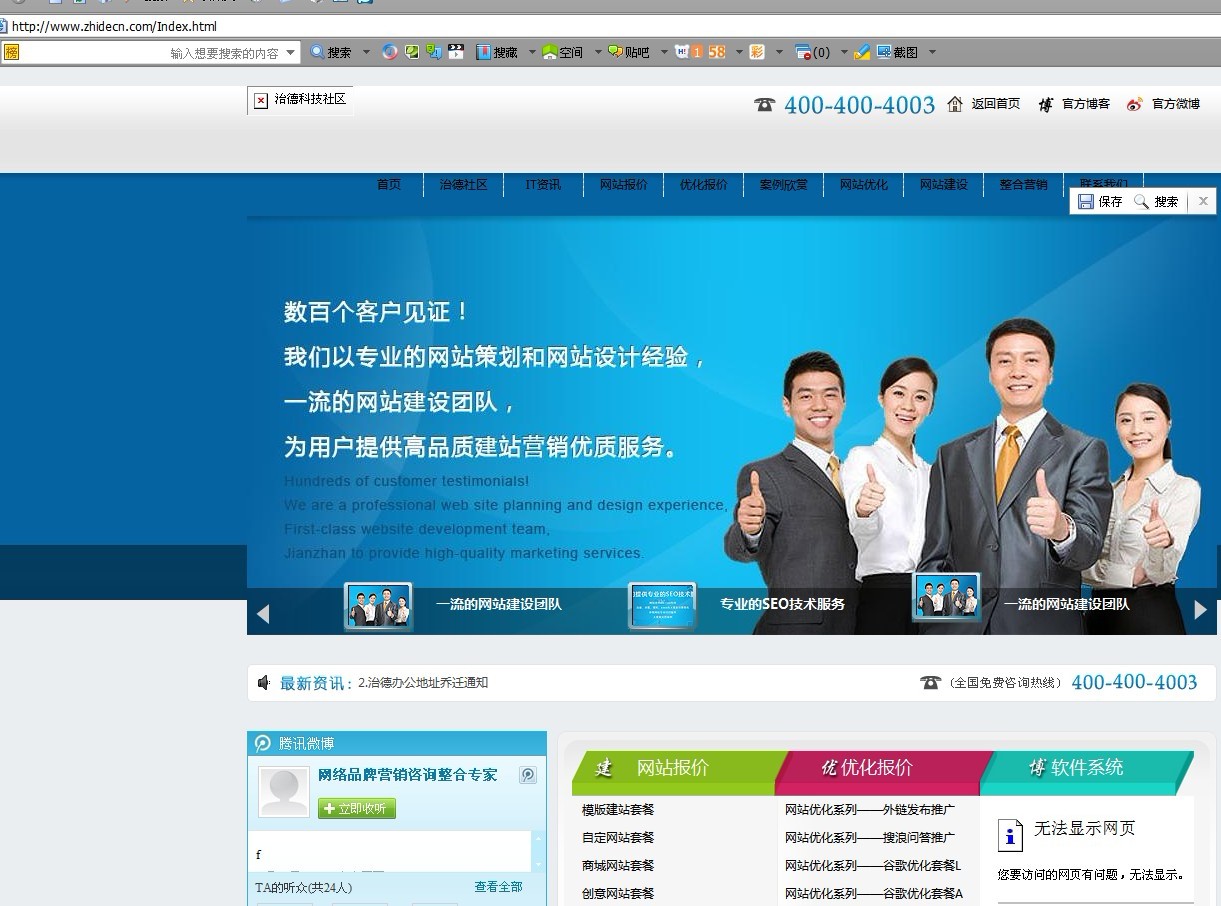Click the 官方微博 link at top right
This screenshot has width=1221, height=906.
click(x=1175, y=104)
